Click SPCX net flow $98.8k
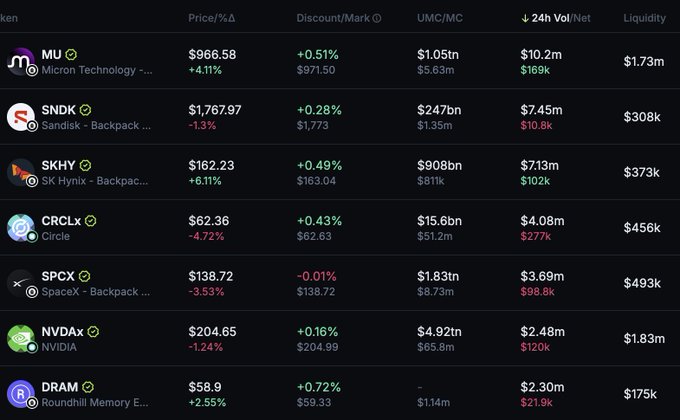Viewport: 680px width, 420px height. [537, 292]
